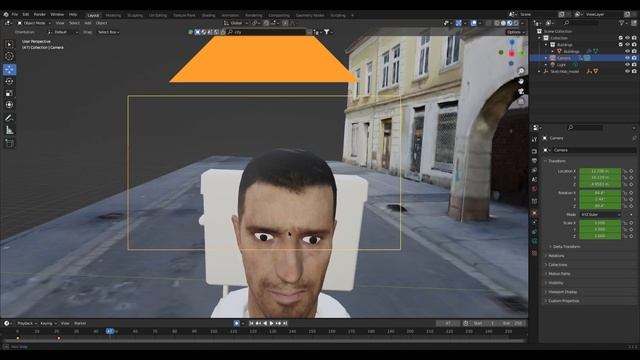This screenshot has height=360, width=640.
Task: Expand the Motion Paths panel
Action: click(559, 274)
